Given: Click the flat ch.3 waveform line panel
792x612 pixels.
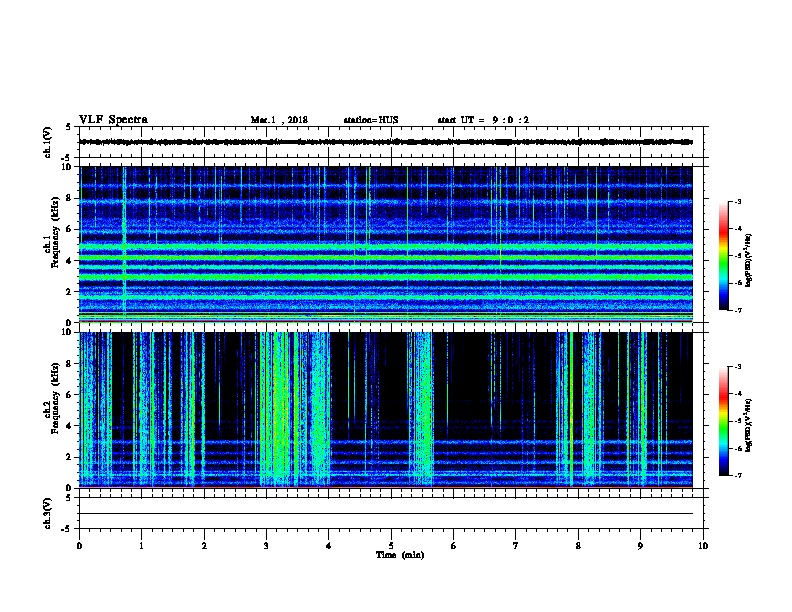Looking at the screenshot, I should [x=391, y=513].
